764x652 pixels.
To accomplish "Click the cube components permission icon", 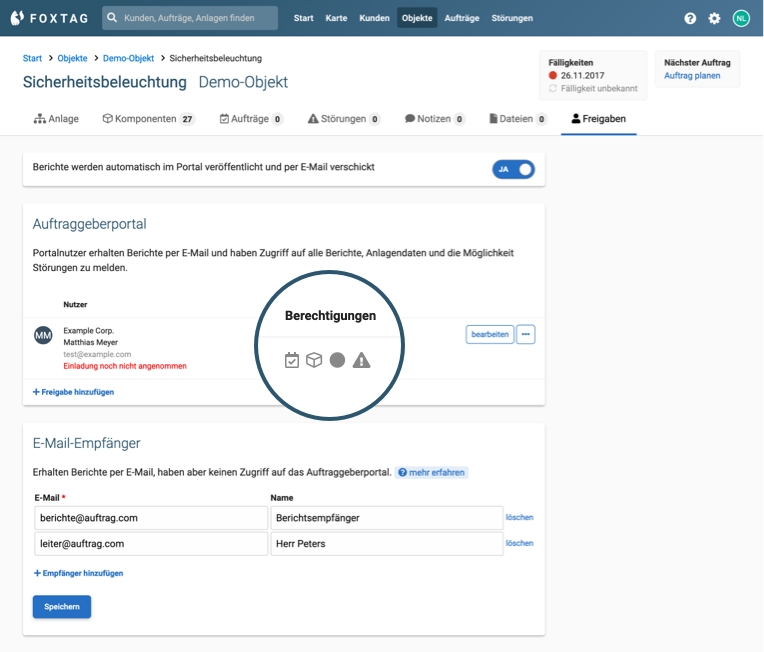I will coord(314,360).
